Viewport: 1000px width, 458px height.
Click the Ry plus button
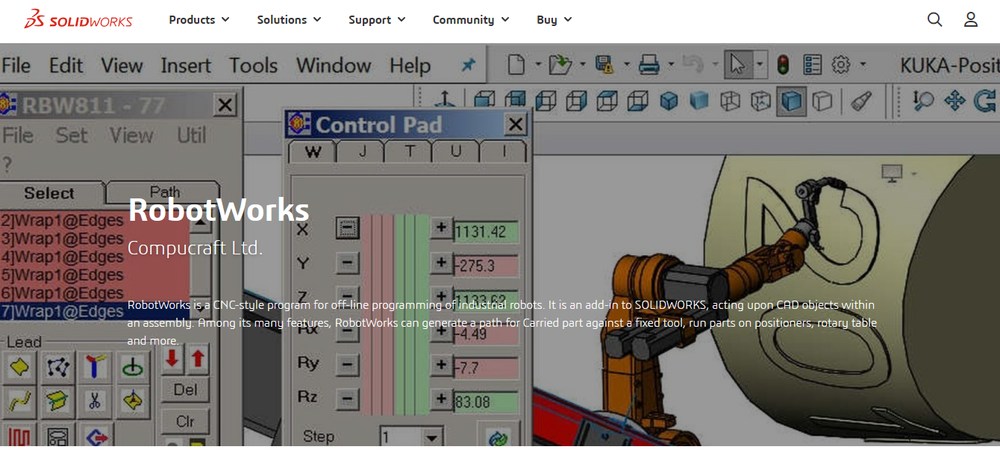click(441, 364)
